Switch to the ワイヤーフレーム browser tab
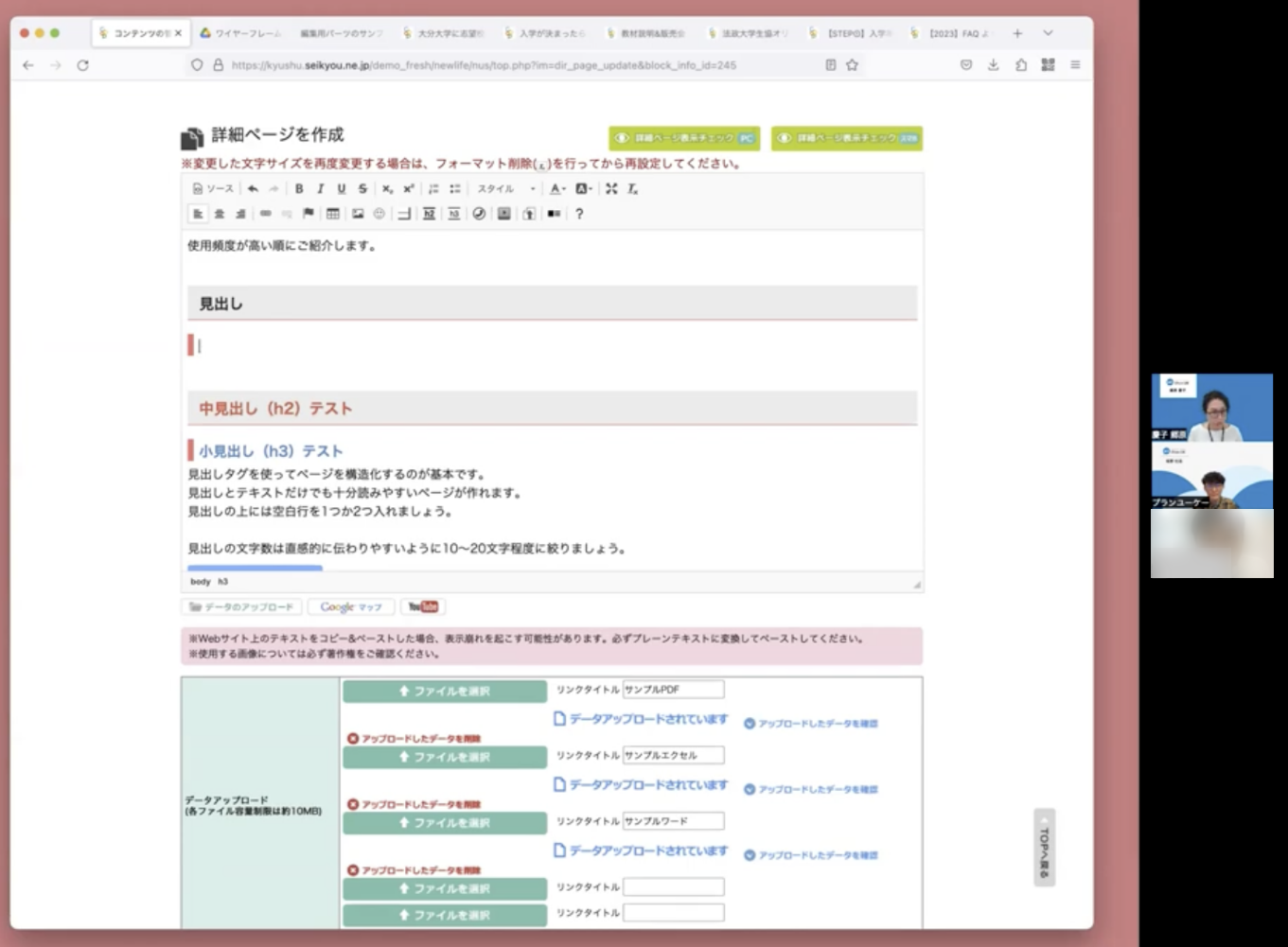 [x=240, y=33]
